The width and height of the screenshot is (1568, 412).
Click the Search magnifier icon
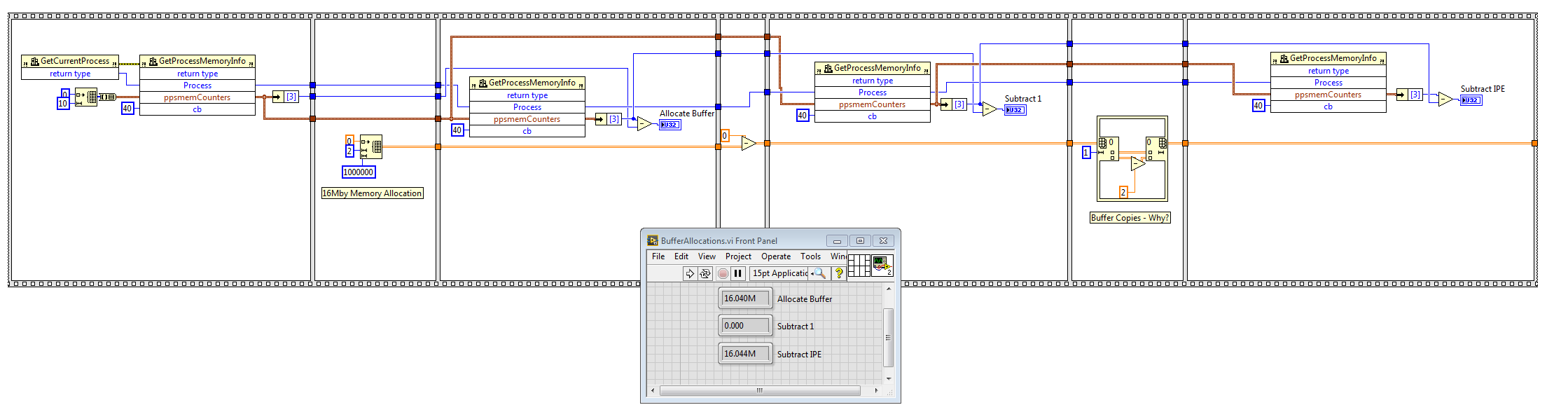point(820,274)
